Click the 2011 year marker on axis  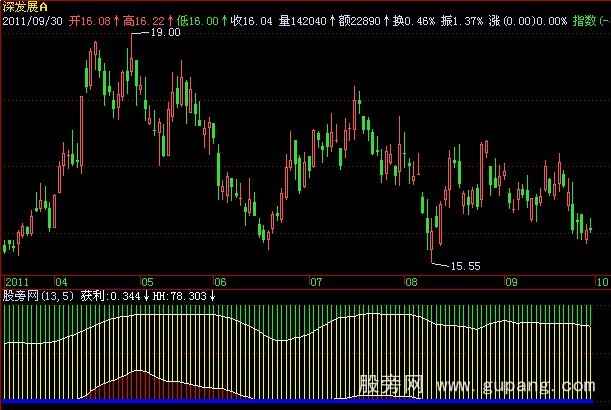18,282
